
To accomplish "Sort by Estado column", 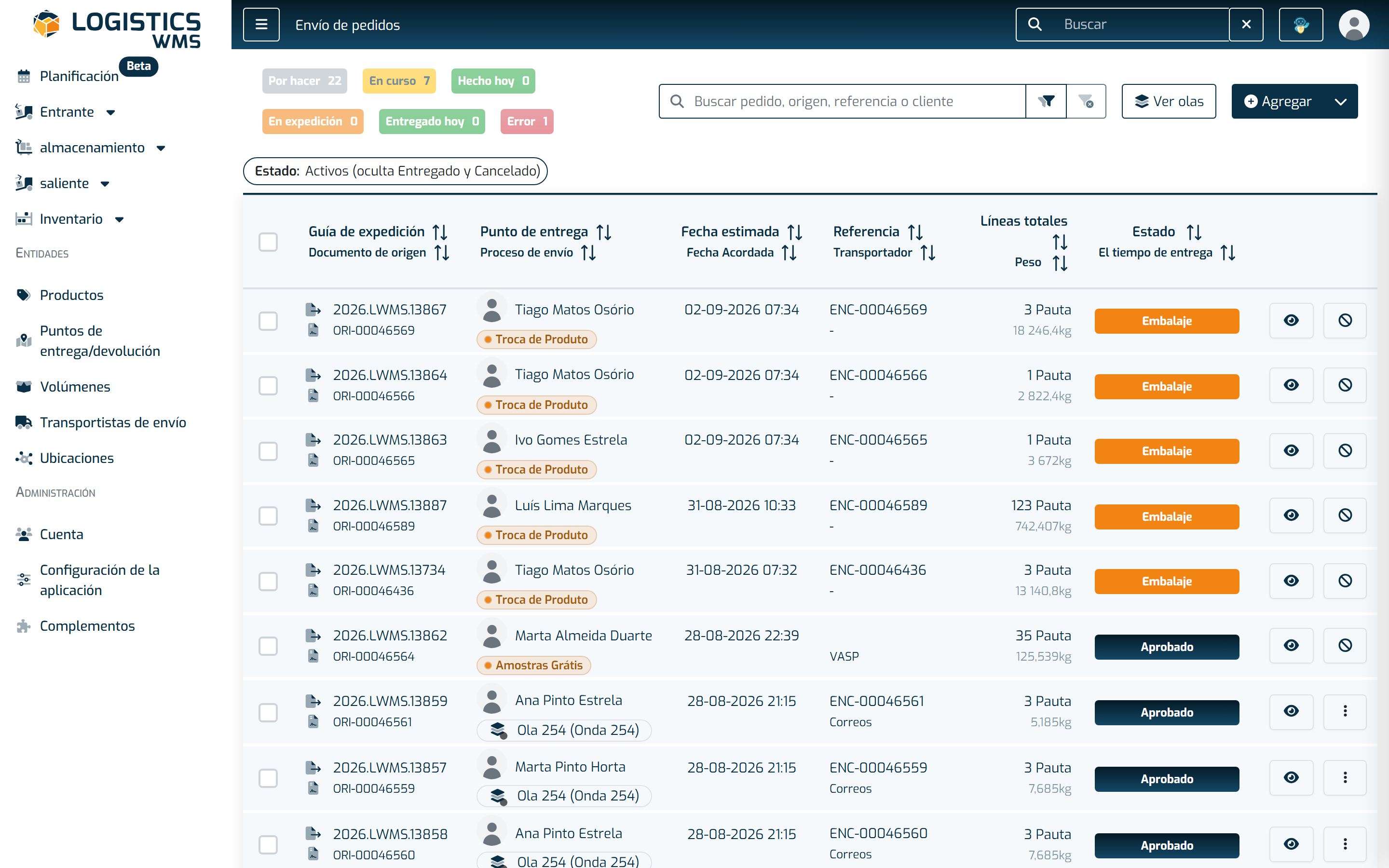I will point(1194,232).
